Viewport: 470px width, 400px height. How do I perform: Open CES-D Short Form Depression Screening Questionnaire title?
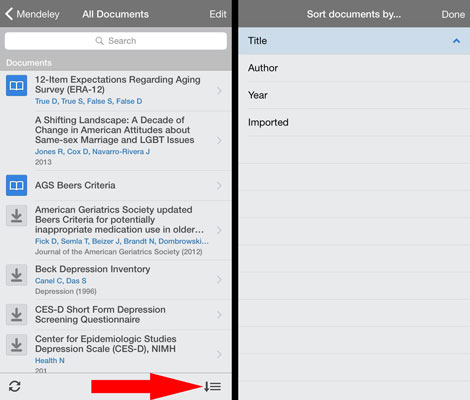(x=100, y=315)
